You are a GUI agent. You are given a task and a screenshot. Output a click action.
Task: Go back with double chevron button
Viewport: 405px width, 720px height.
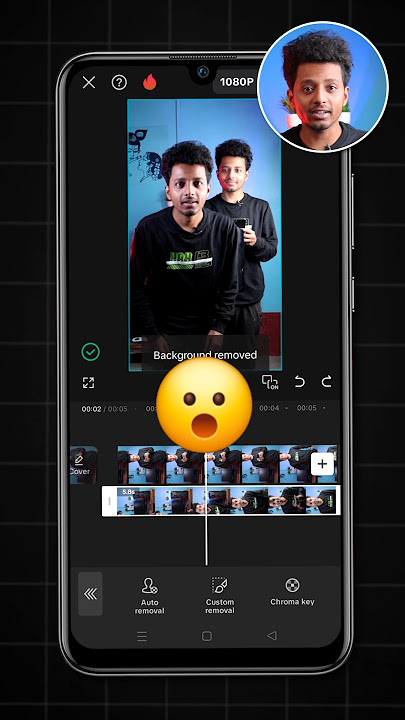[x=90, y=594]
